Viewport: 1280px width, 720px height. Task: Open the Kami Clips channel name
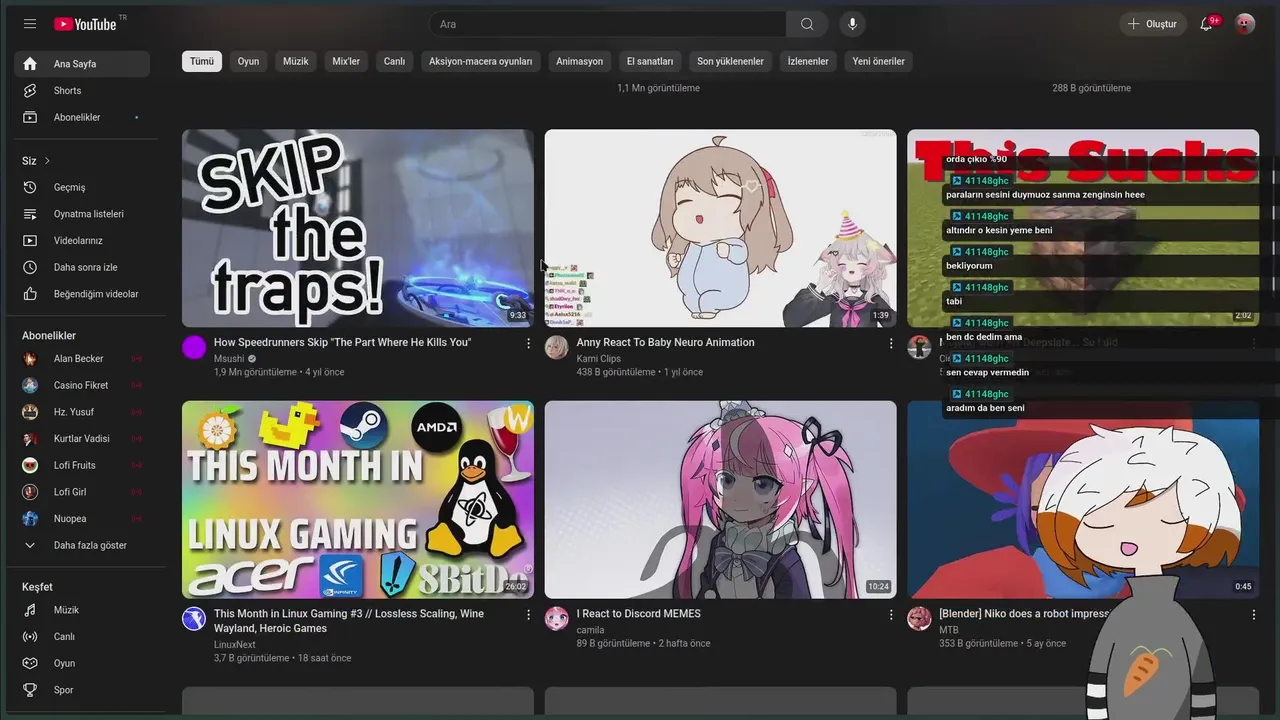tap(599, 358)
